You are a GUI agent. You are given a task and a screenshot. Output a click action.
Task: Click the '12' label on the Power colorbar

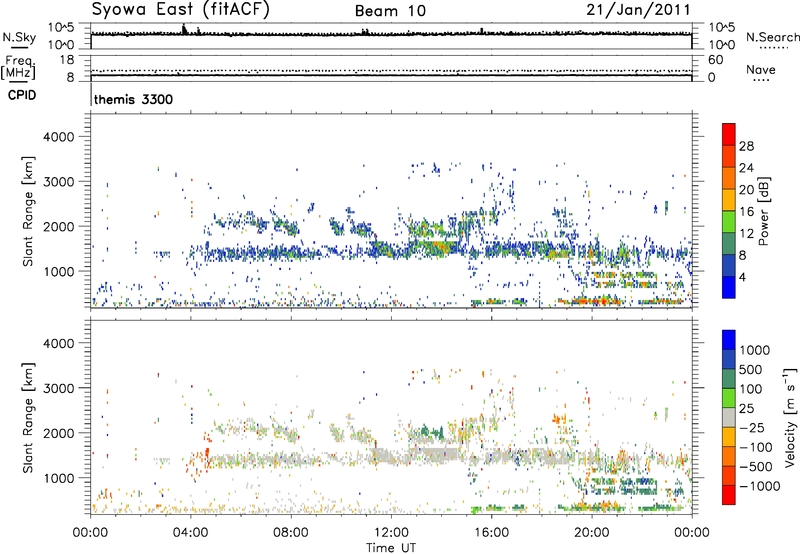(746, 234)
